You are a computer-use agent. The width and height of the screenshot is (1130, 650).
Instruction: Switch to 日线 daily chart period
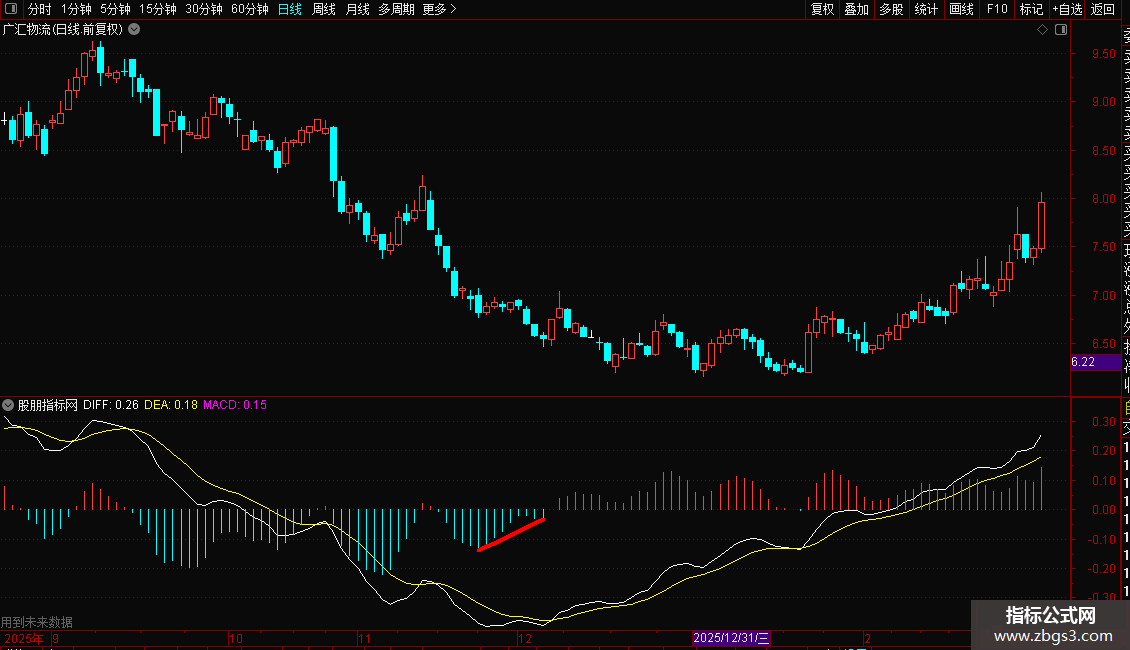click(x=289, y=9)
